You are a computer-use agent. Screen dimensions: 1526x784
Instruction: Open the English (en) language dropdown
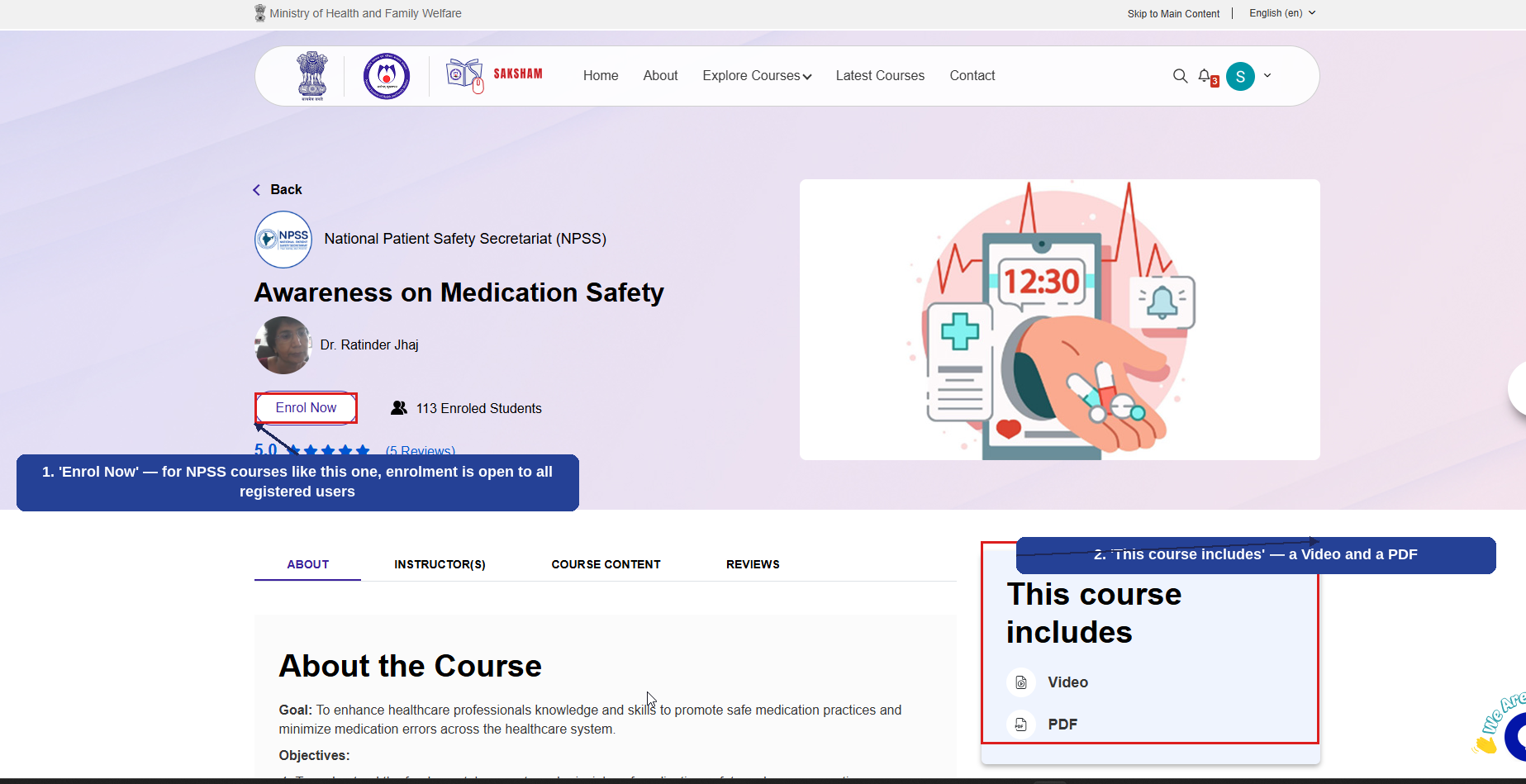1282,13
